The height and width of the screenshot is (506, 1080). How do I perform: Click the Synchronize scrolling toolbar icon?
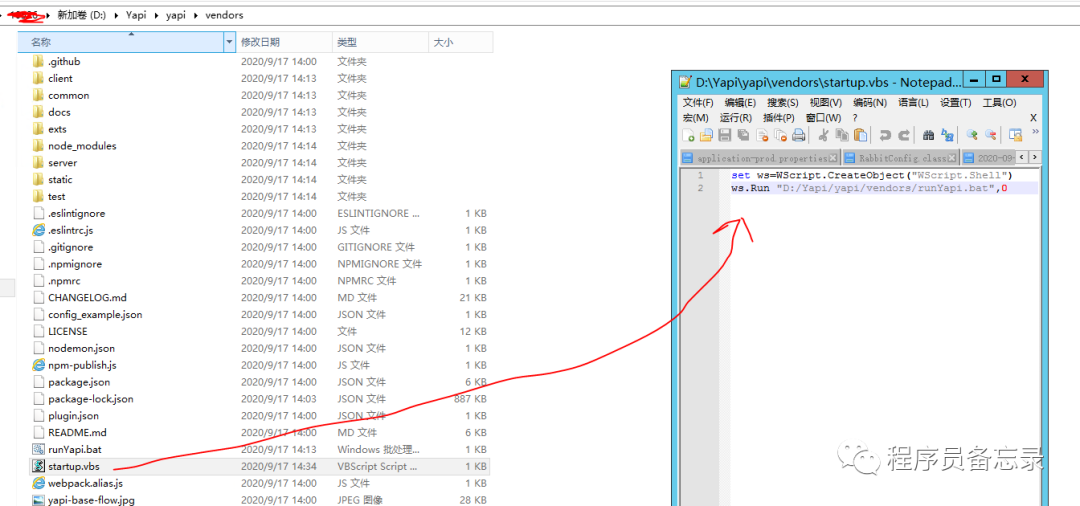tap(1015, 135)
